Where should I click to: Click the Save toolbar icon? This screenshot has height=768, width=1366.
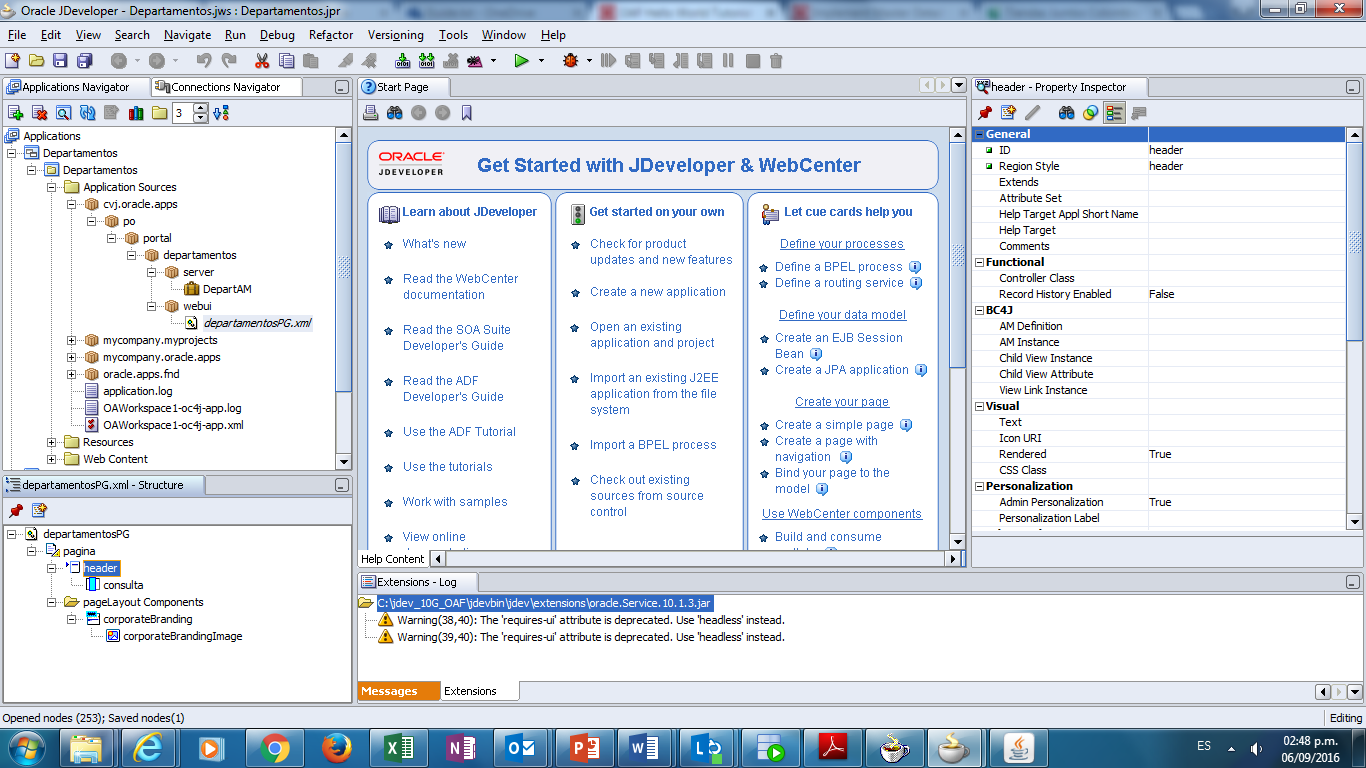point(59,61)
